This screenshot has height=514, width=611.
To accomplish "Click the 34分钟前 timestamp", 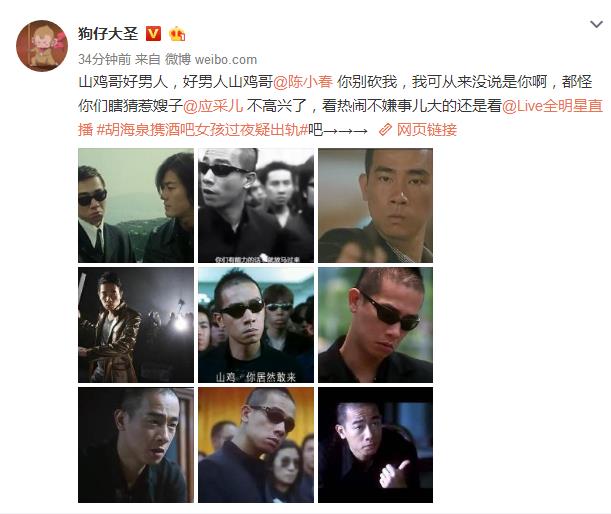I will pos(104,59).
